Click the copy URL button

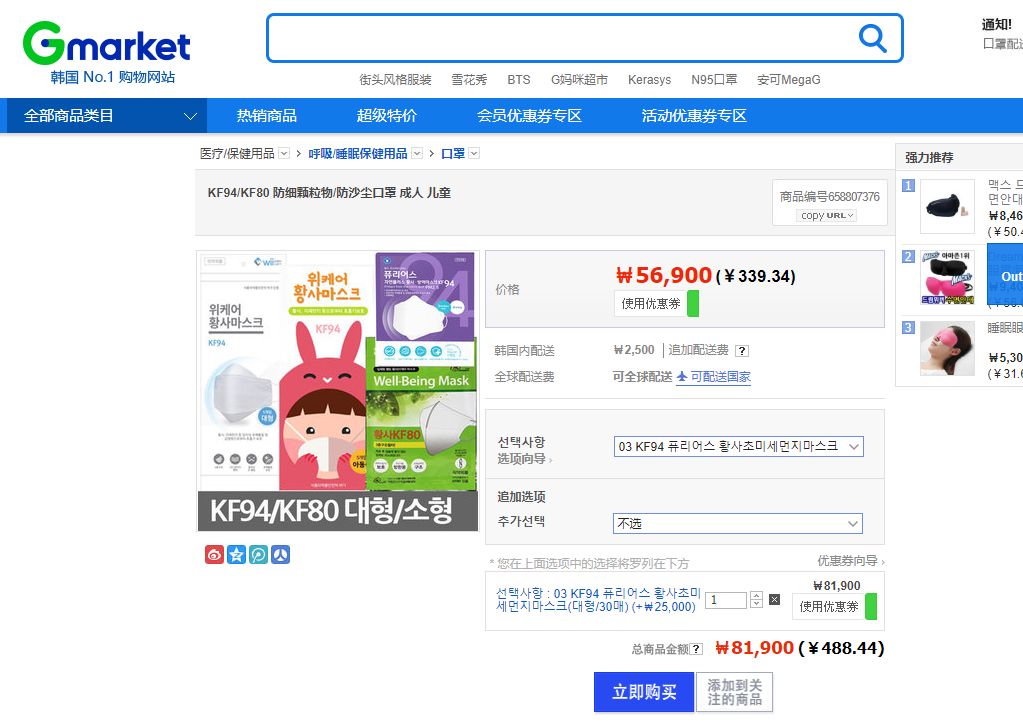pos(827,216)
